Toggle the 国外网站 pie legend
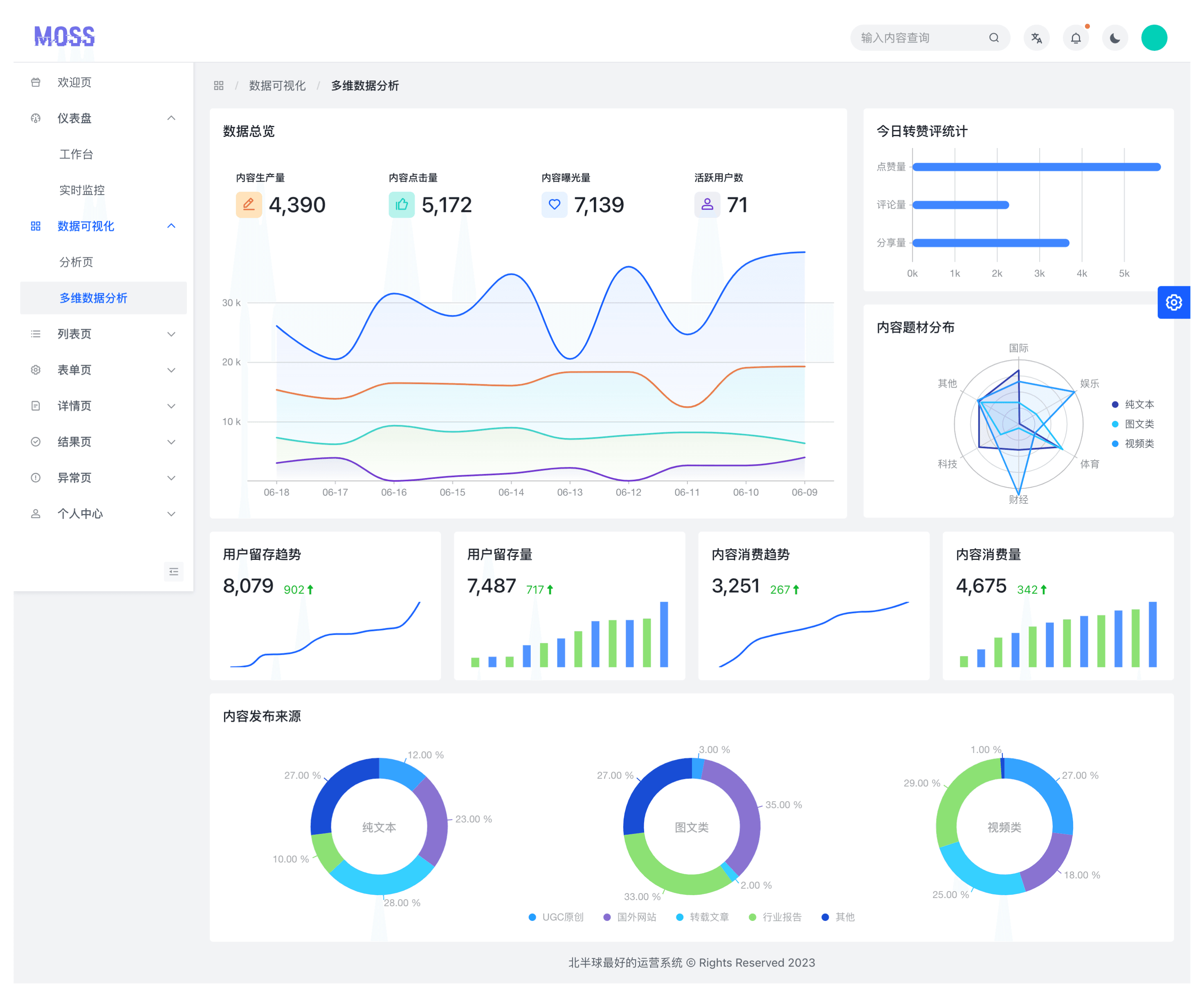The width and height of the screenshot is (1204, 997). [x=629, y=917]
